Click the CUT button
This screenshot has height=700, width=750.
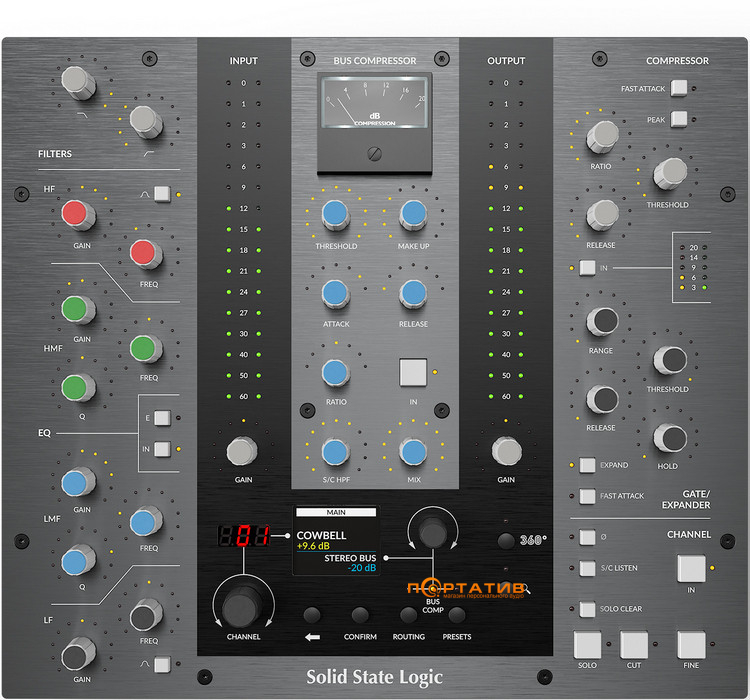634,645
